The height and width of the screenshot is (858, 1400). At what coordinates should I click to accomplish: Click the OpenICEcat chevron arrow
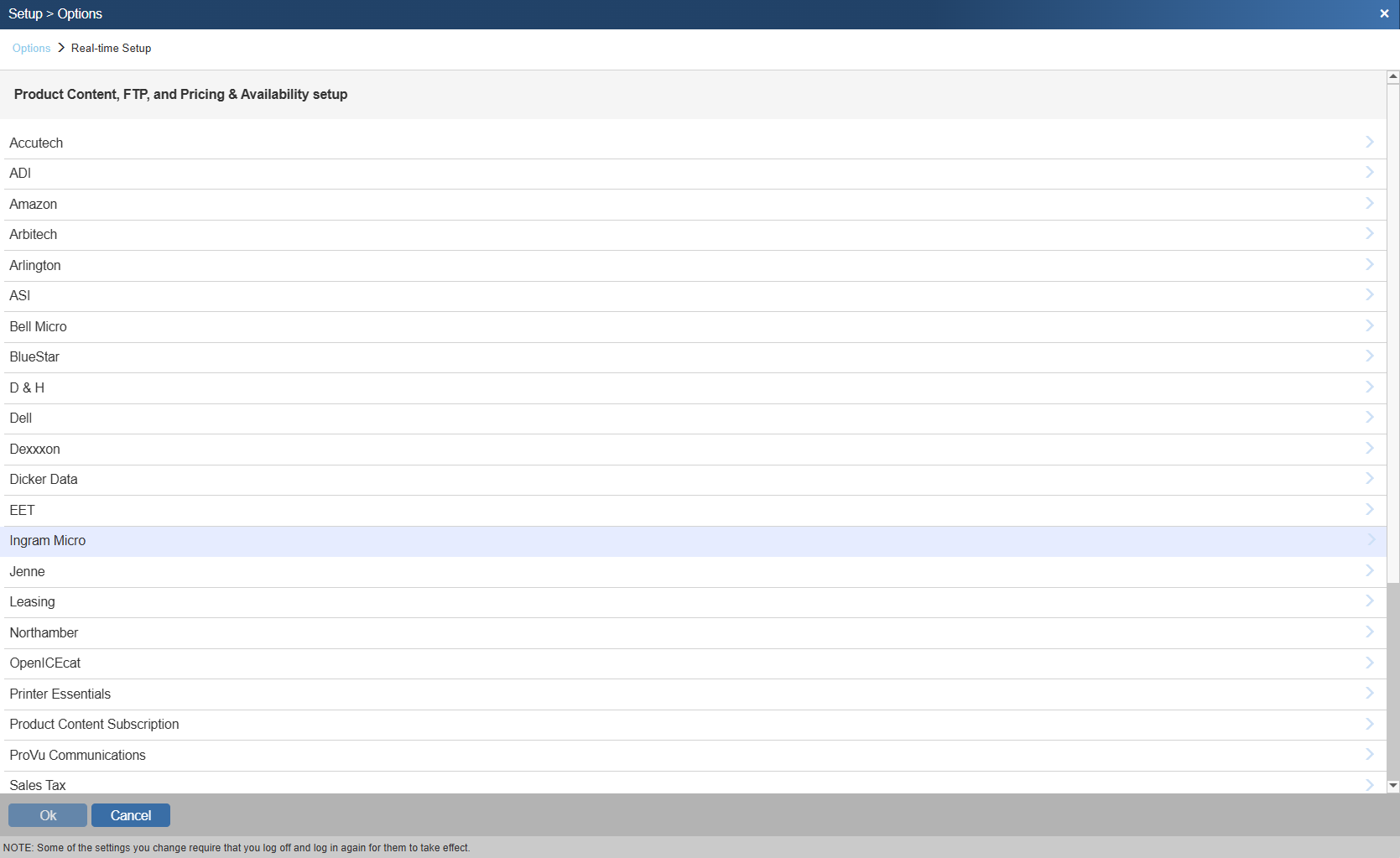pyautogui.click(x=1369, y=662)
